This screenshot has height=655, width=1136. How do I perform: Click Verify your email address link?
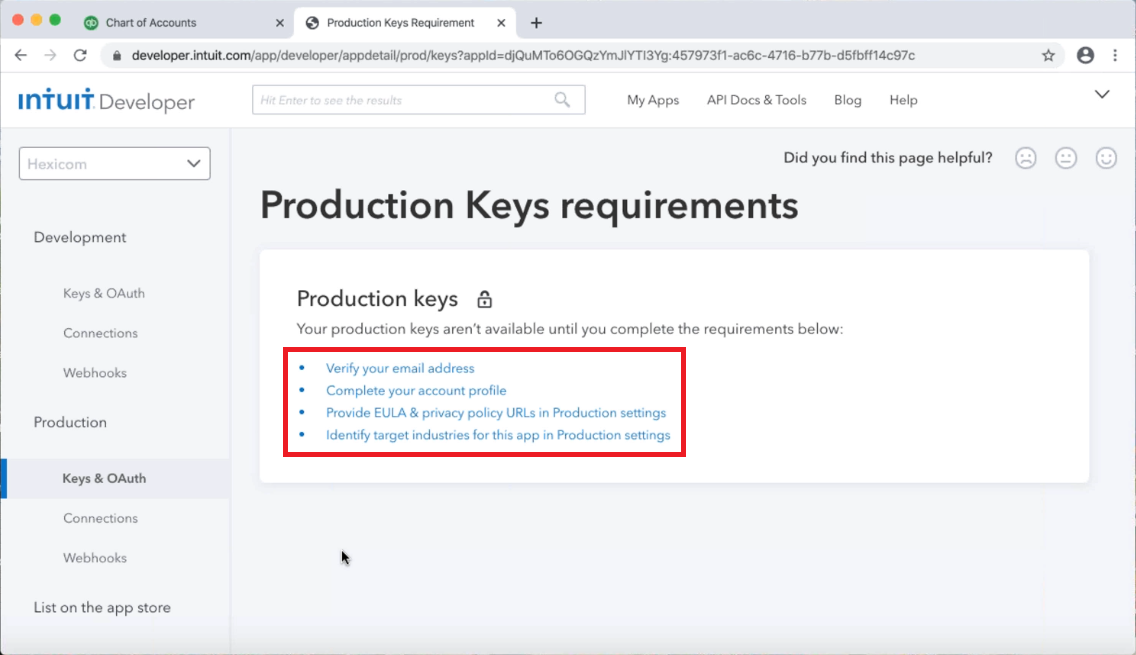(400, 368)
